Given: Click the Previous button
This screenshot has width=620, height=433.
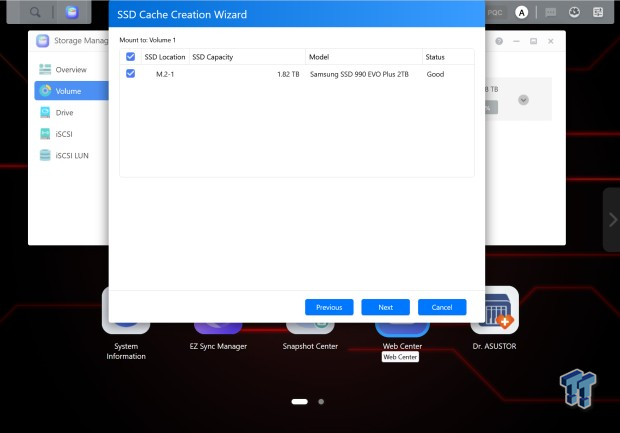Looking at the screenshot, I should click(329, 307).
